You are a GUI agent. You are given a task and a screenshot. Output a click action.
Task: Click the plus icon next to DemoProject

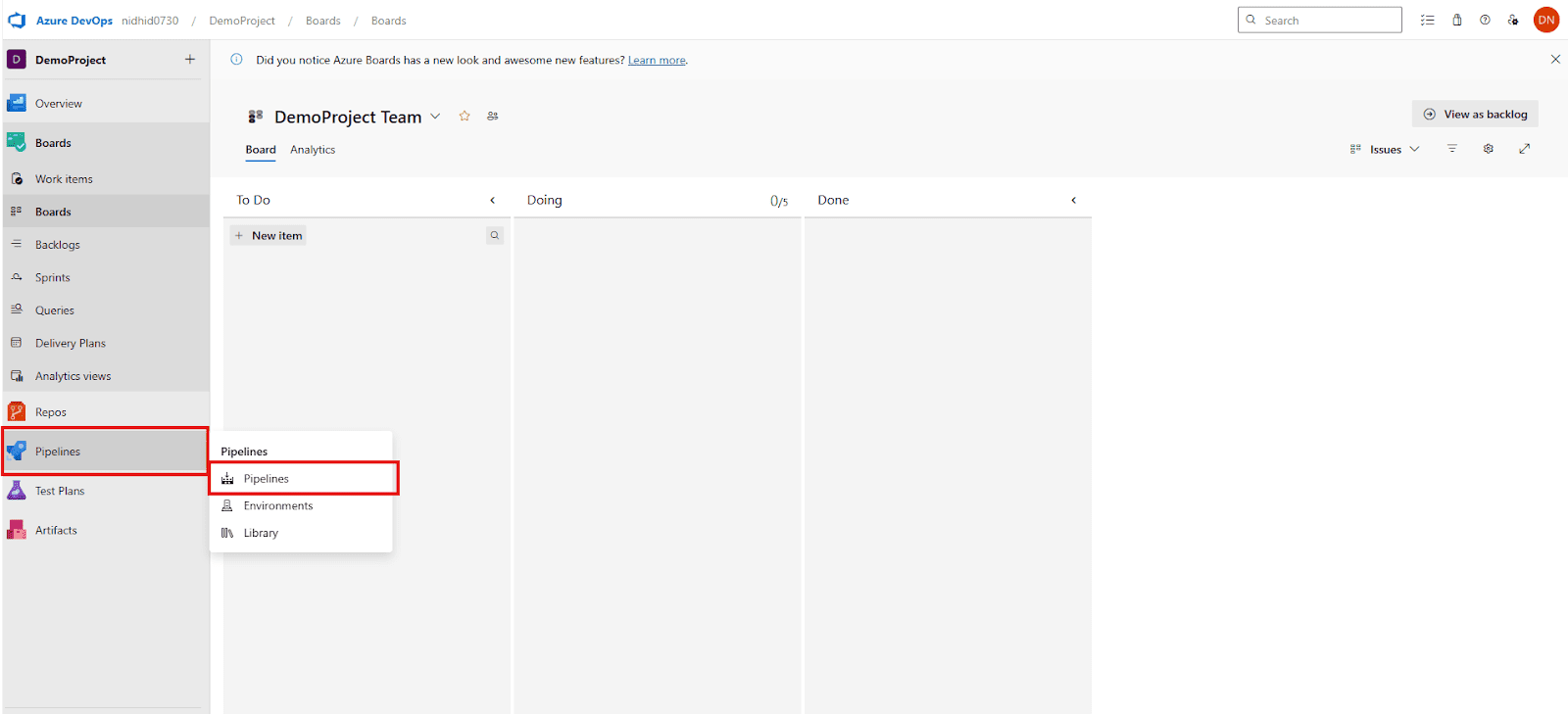click(x=190, y=60)
